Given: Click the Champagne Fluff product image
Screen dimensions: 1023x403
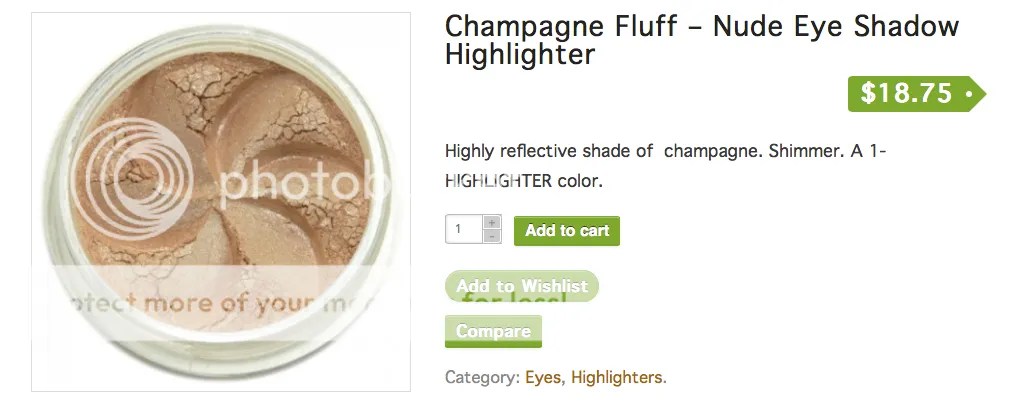Looking at the screenshot, I should pyautogui.click(x=221, y=202).
